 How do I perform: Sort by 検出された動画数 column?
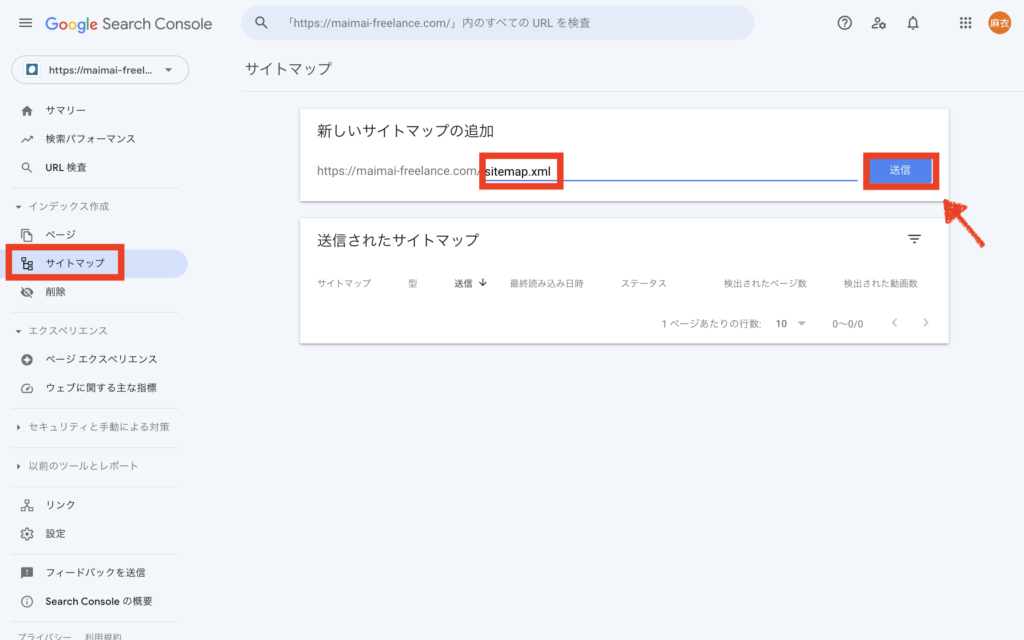(880, 283)
